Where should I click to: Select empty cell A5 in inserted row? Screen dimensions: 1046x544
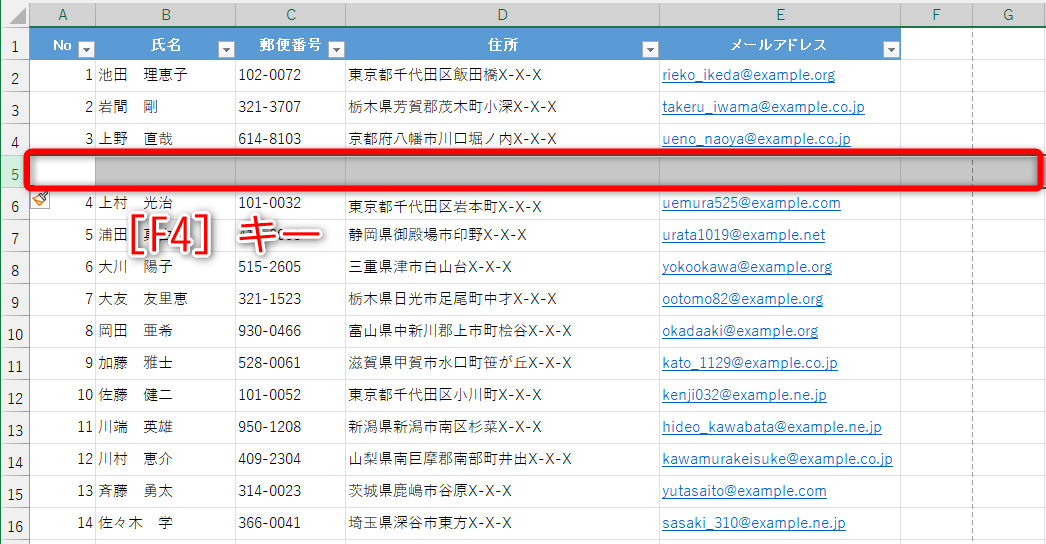63,172
